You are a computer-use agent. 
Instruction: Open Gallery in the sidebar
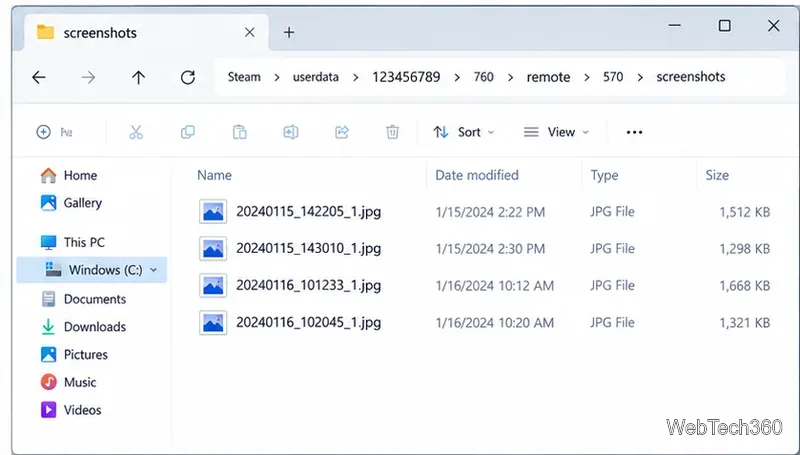click(x=71, y=203)
